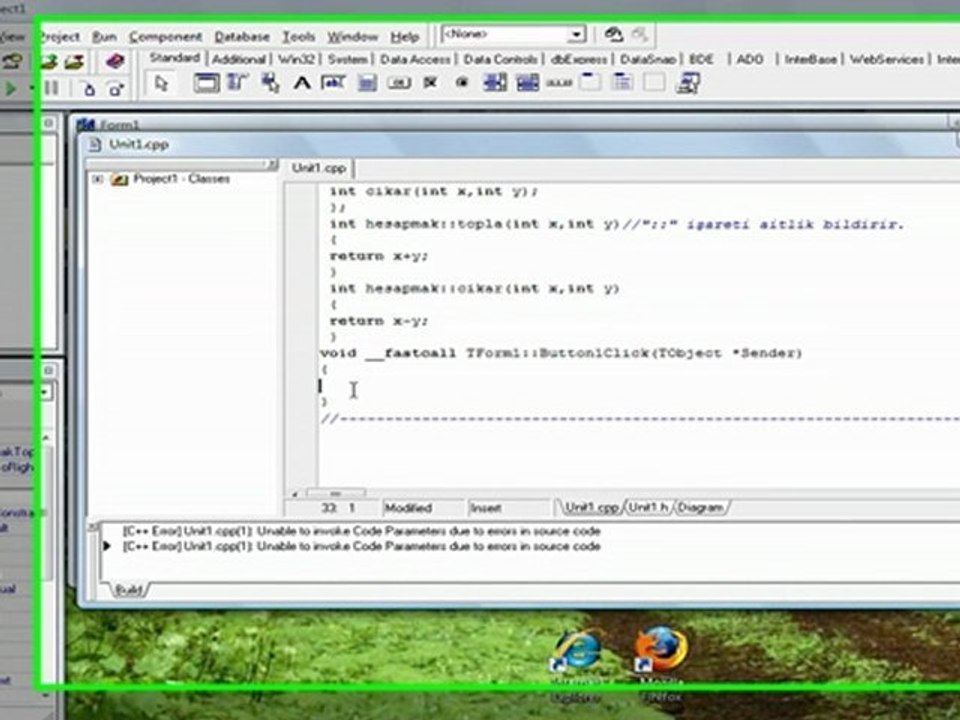
Task: Click the editor horizontal scrollbar
Action: click(x=336, y=493)
